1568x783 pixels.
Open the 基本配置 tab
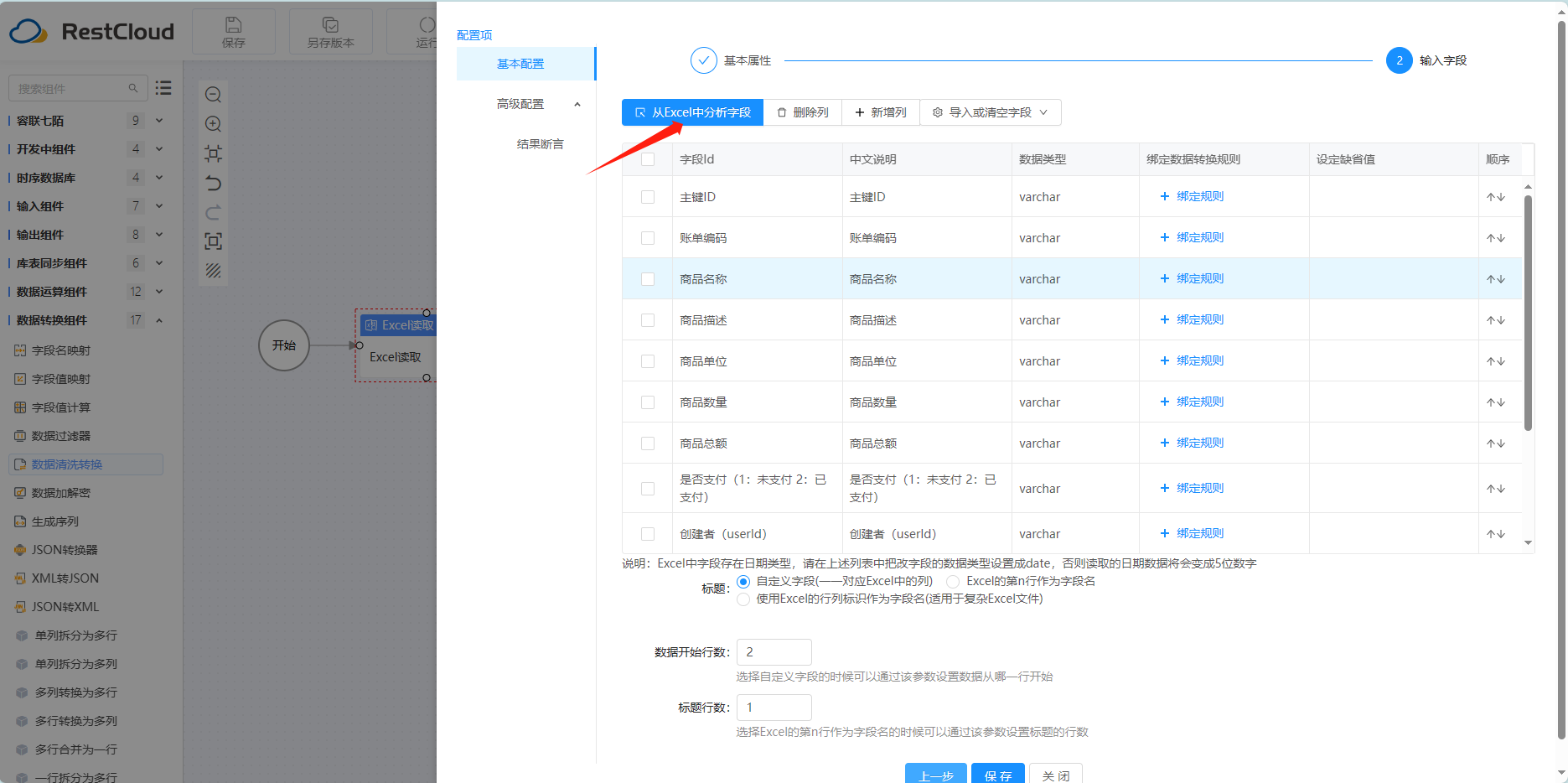(x=525, y=64)
